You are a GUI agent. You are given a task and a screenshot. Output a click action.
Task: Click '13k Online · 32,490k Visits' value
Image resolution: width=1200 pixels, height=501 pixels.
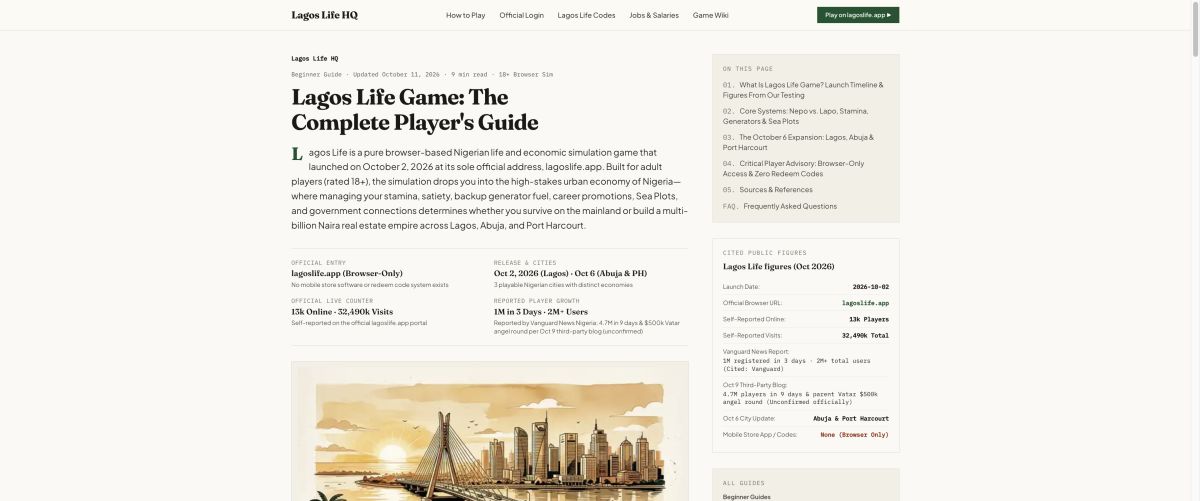click(x=342, y=311)
